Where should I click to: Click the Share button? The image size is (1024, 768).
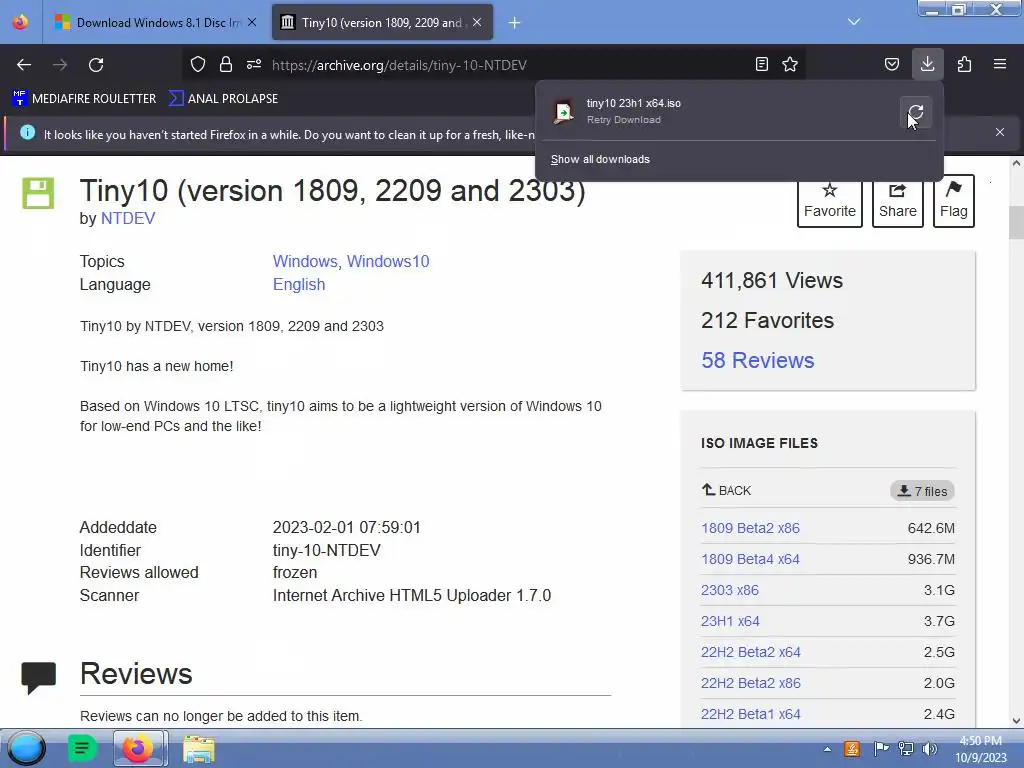coord(897,201)
